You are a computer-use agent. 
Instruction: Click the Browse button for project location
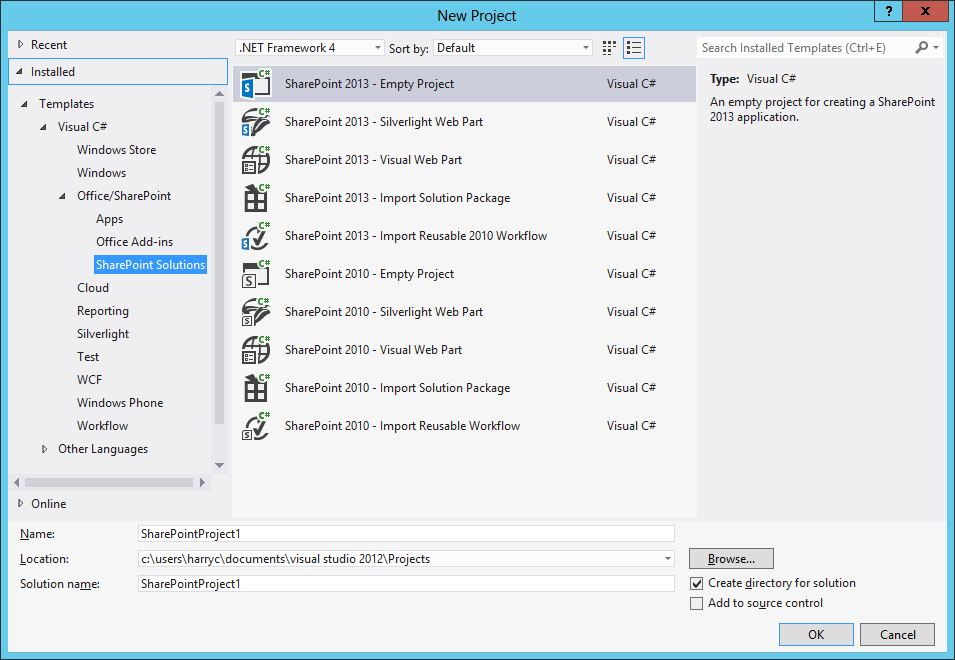coord(731,558)
